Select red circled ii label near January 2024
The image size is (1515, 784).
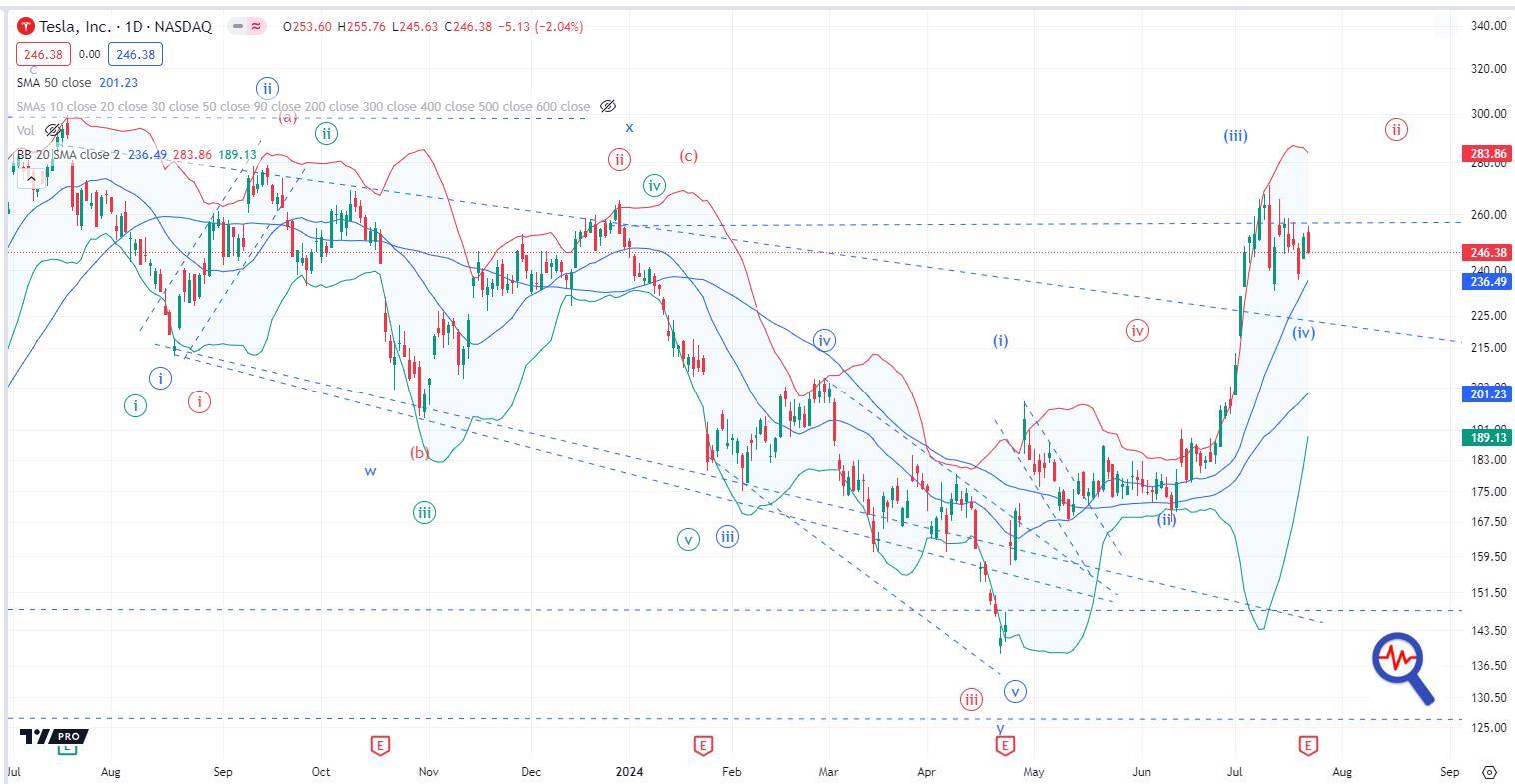tap(619, 159)
